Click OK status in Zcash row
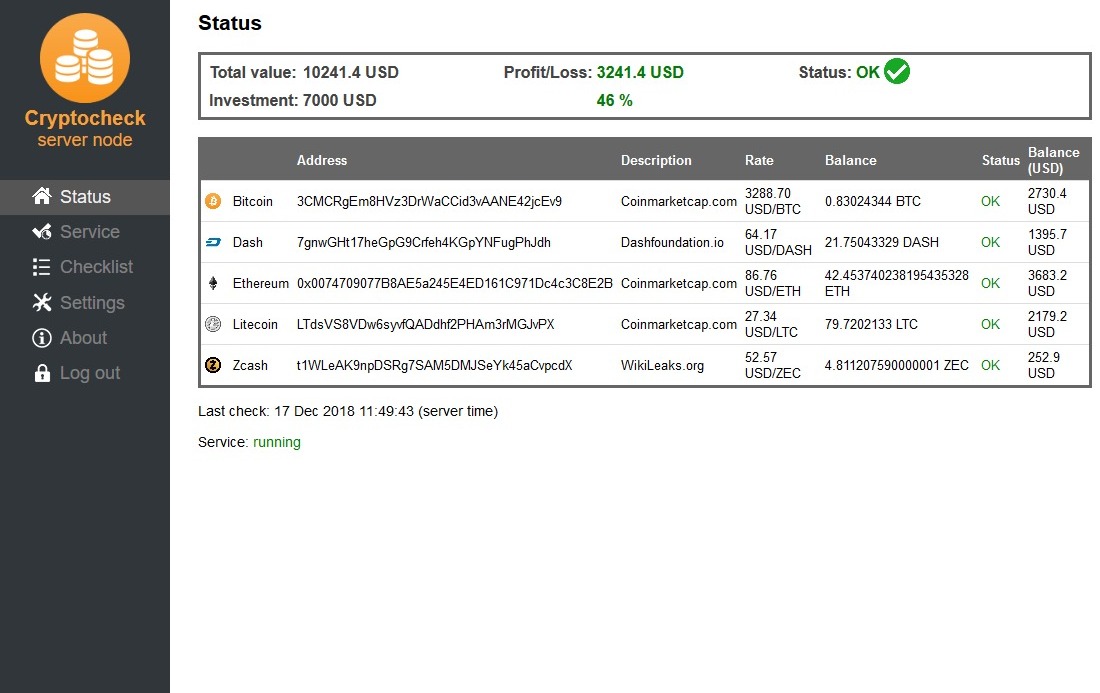Screen dimensions: 1100x693 click(x=991, y=365)
